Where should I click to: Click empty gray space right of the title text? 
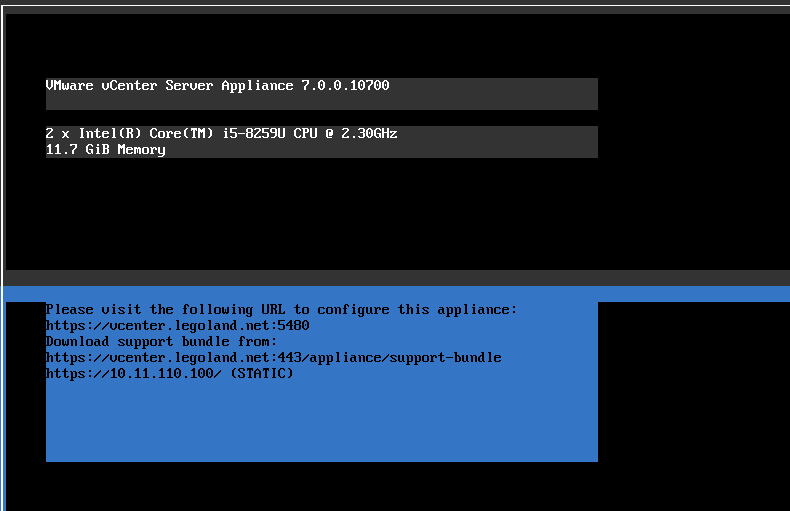500,92
